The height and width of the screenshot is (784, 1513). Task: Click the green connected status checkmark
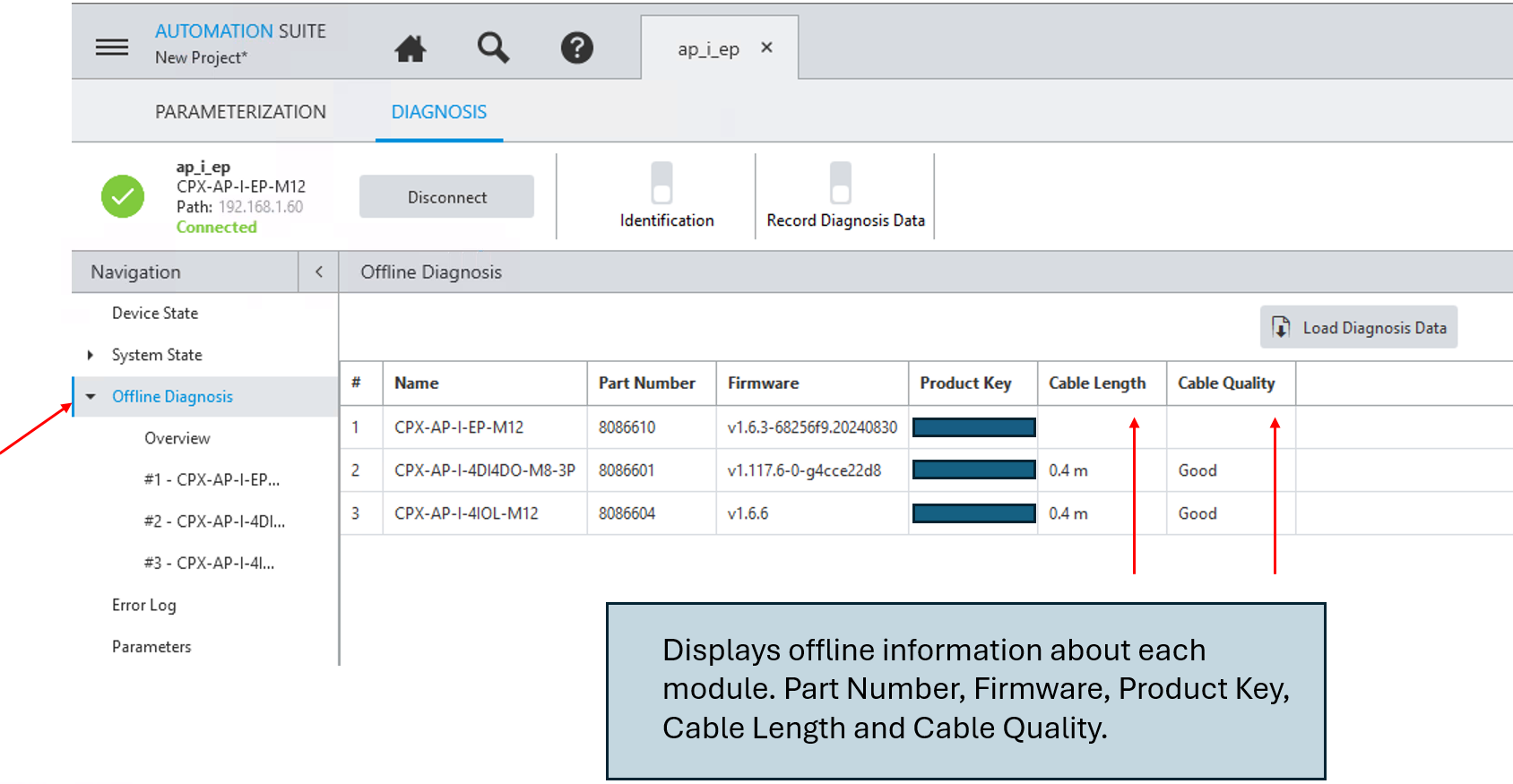pyautogui.click(x=123, y=196)
